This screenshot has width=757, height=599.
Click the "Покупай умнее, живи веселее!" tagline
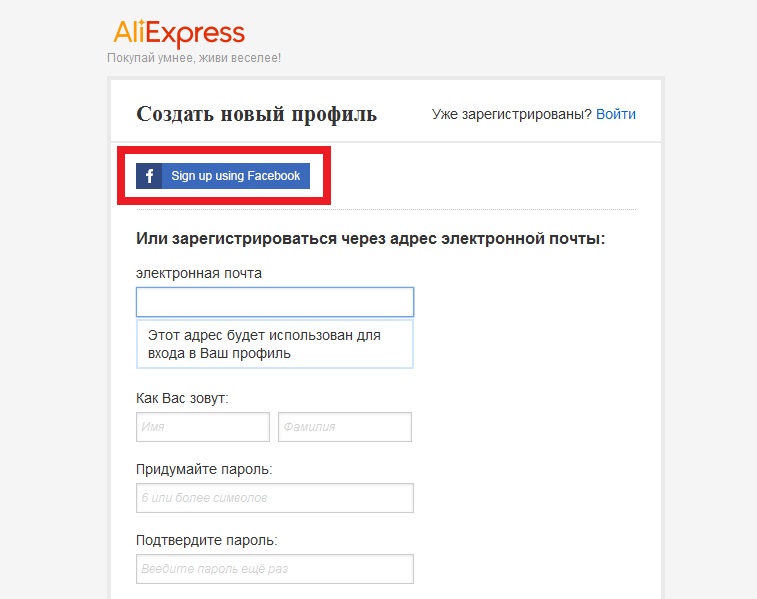pos(194,58)
